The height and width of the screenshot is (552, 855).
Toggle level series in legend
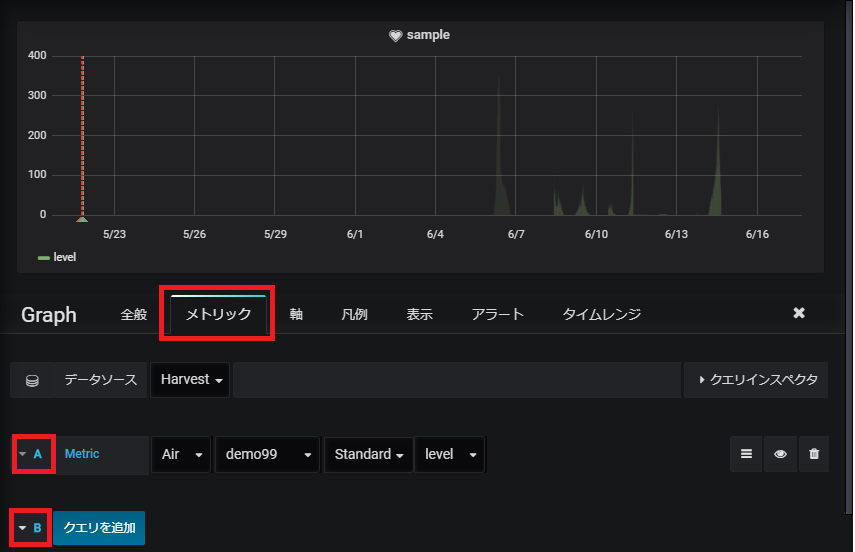pyautogui.click(x=57, y=257)
